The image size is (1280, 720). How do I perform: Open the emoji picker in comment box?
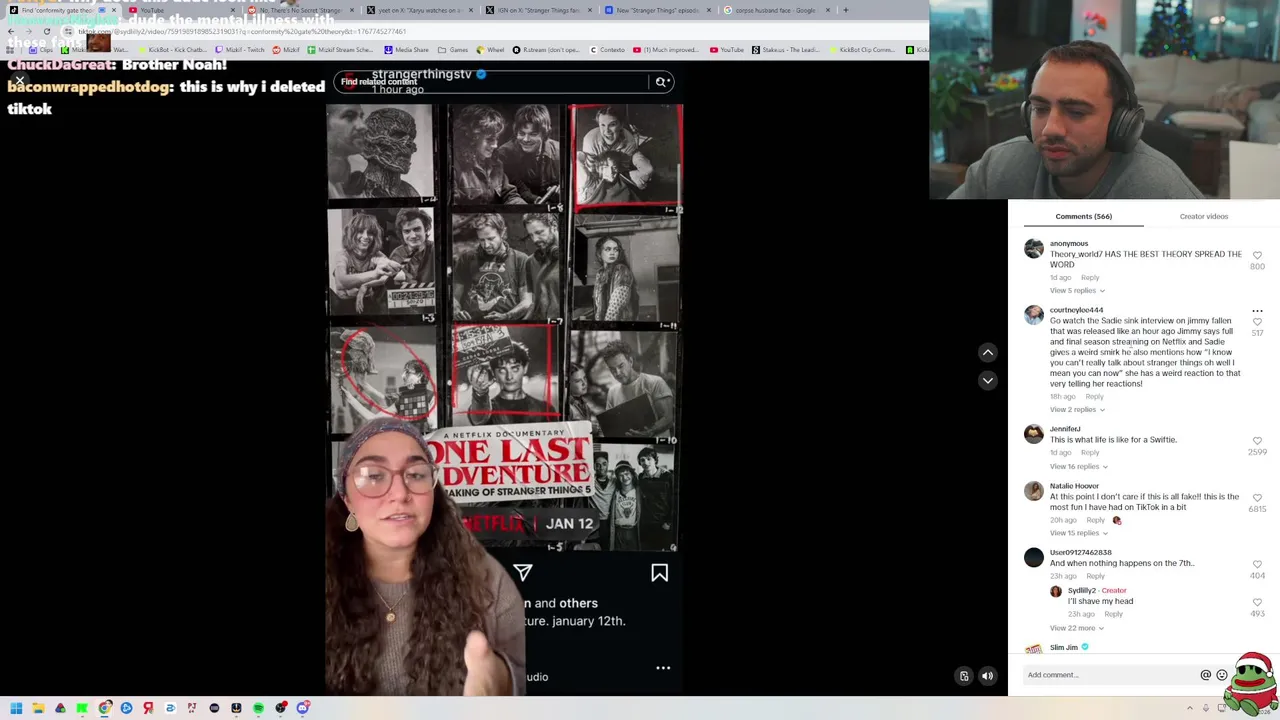click(1221, 675)
